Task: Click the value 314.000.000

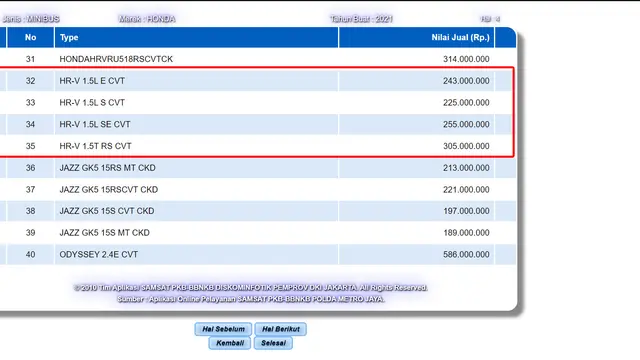Action: tap(466, 59)
